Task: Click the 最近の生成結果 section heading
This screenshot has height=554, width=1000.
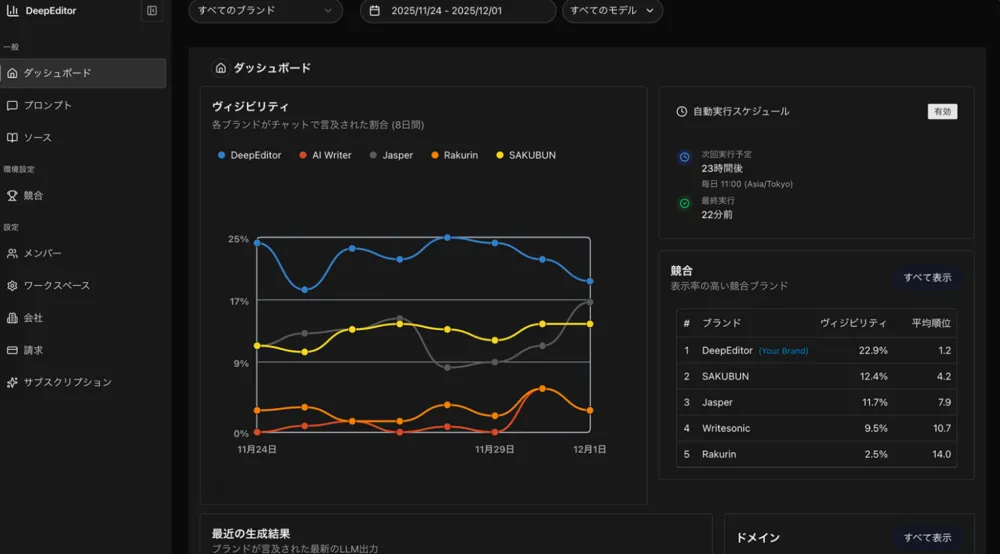Action: tap(251, 534)
